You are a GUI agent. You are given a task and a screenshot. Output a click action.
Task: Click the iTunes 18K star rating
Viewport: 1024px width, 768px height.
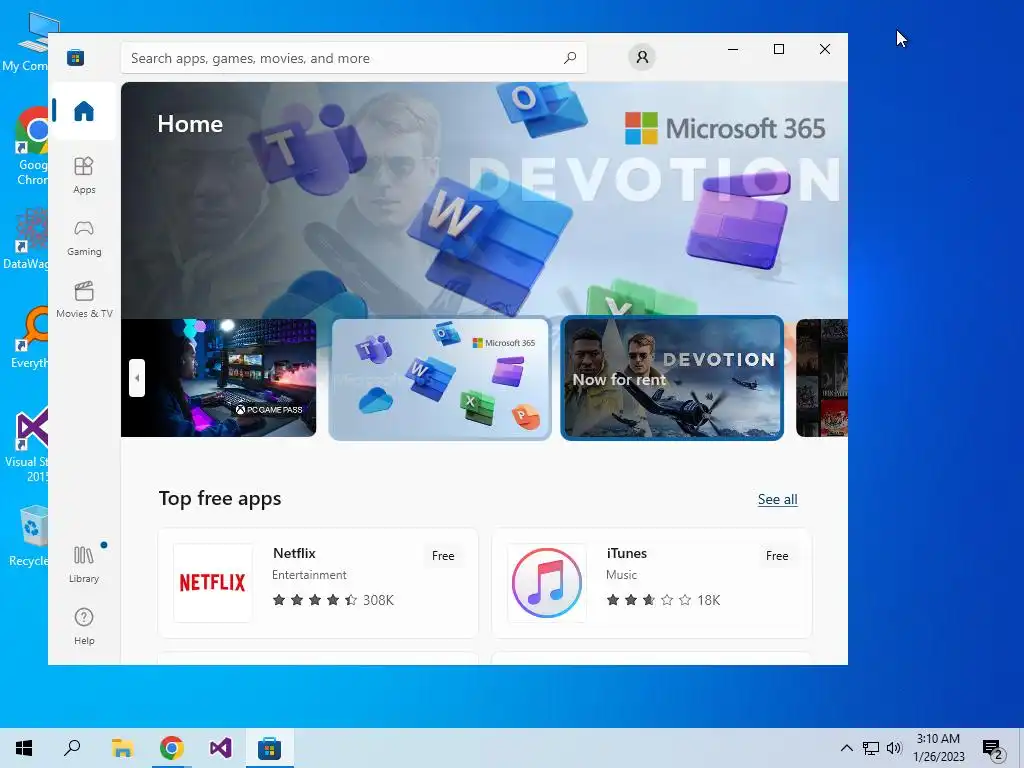[x=663, y=600]
